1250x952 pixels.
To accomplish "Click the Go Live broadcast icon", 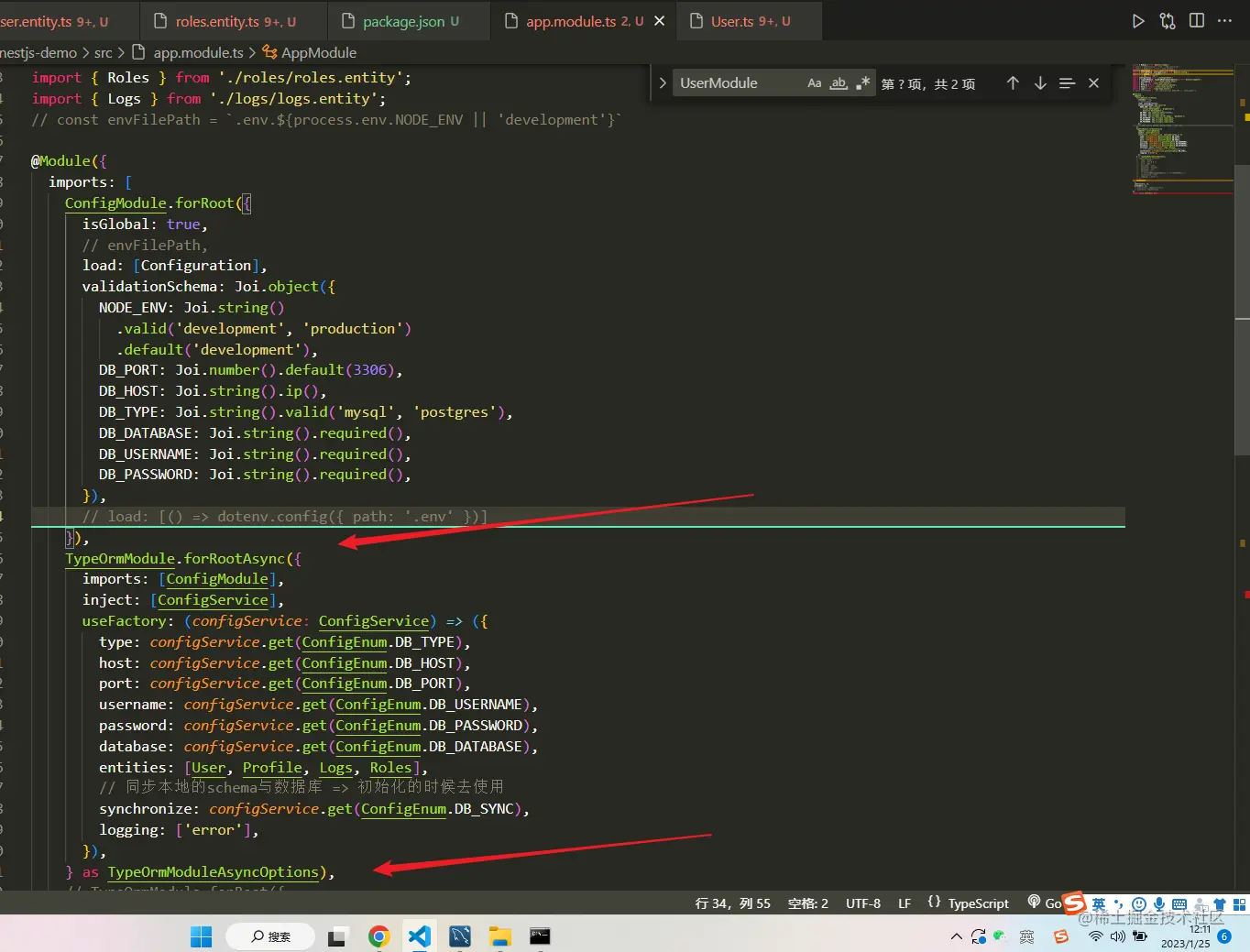I will pos(1035,903).
